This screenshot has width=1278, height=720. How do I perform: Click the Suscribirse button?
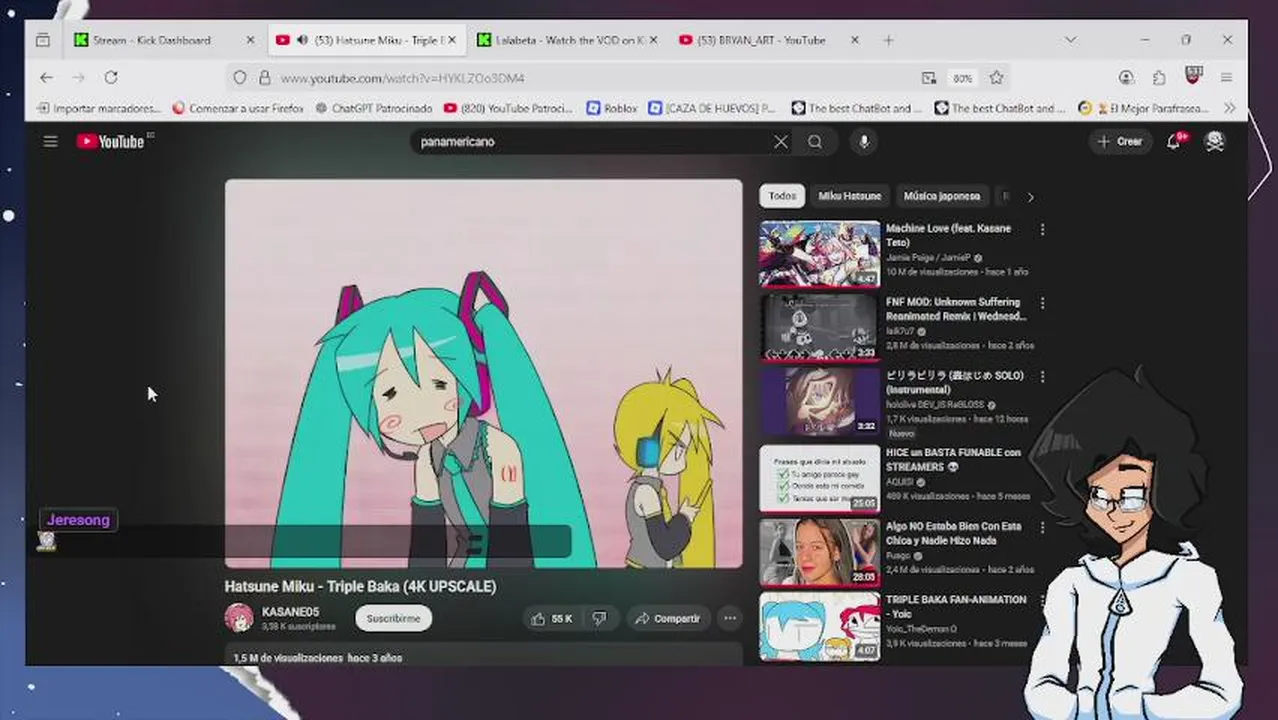click(x=393, y=618)
